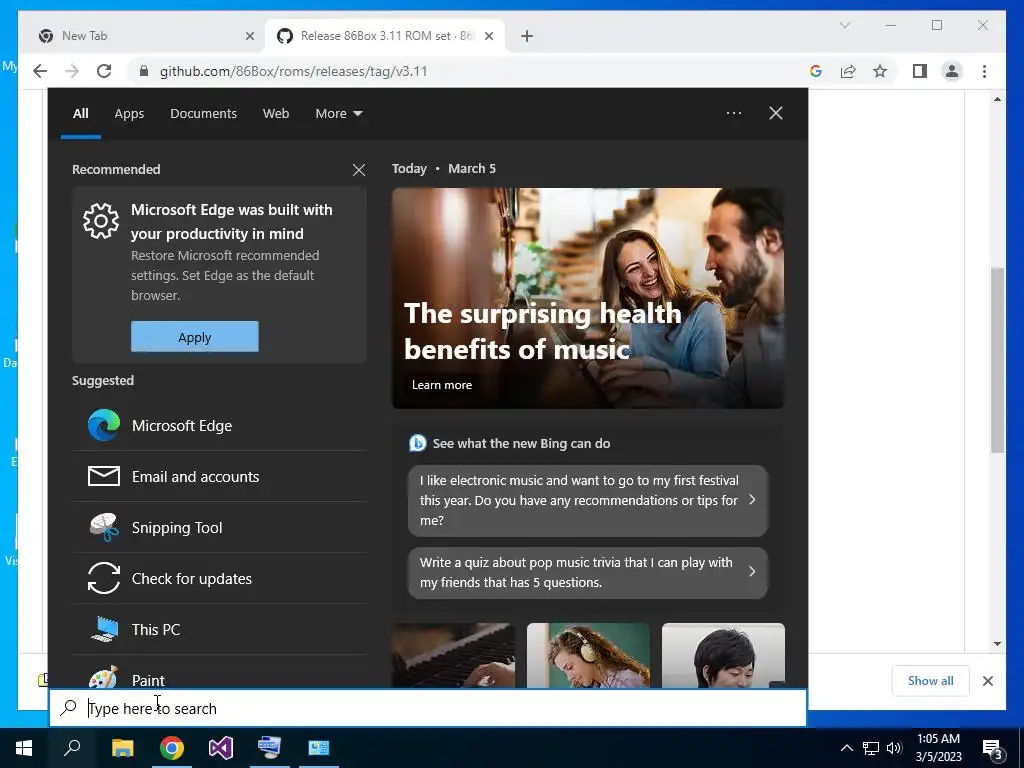Click Show all downloads button

coord(930,681)
